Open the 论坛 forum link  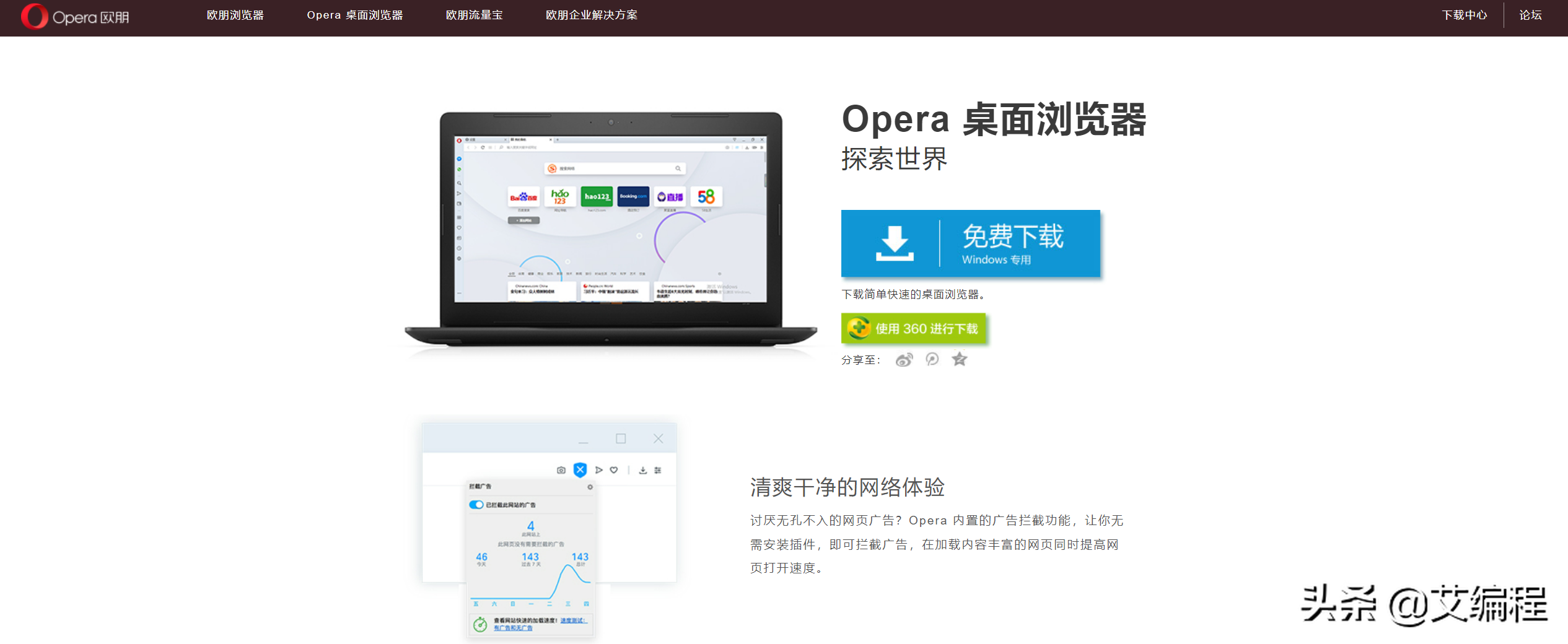pyautogui.click(x=1530, y=15)
